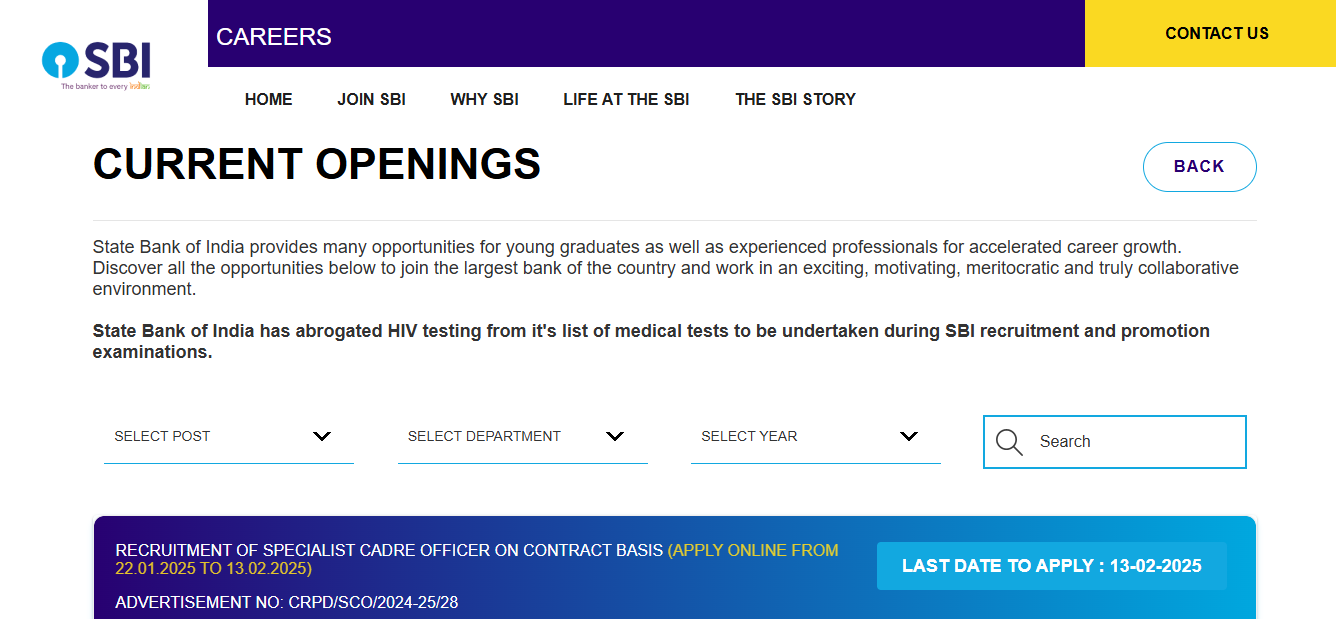Click the LAST DATE TO APPLY badge
The image size is (1336, 619).
click(x=1051, y=566)
